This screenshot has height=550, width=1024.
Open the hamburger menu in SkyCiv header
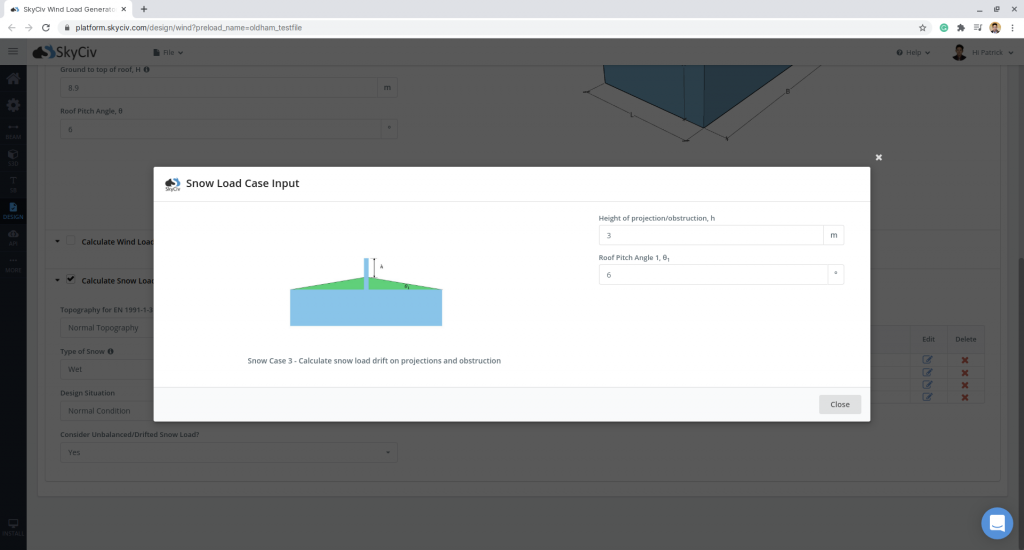click(13, 52)
